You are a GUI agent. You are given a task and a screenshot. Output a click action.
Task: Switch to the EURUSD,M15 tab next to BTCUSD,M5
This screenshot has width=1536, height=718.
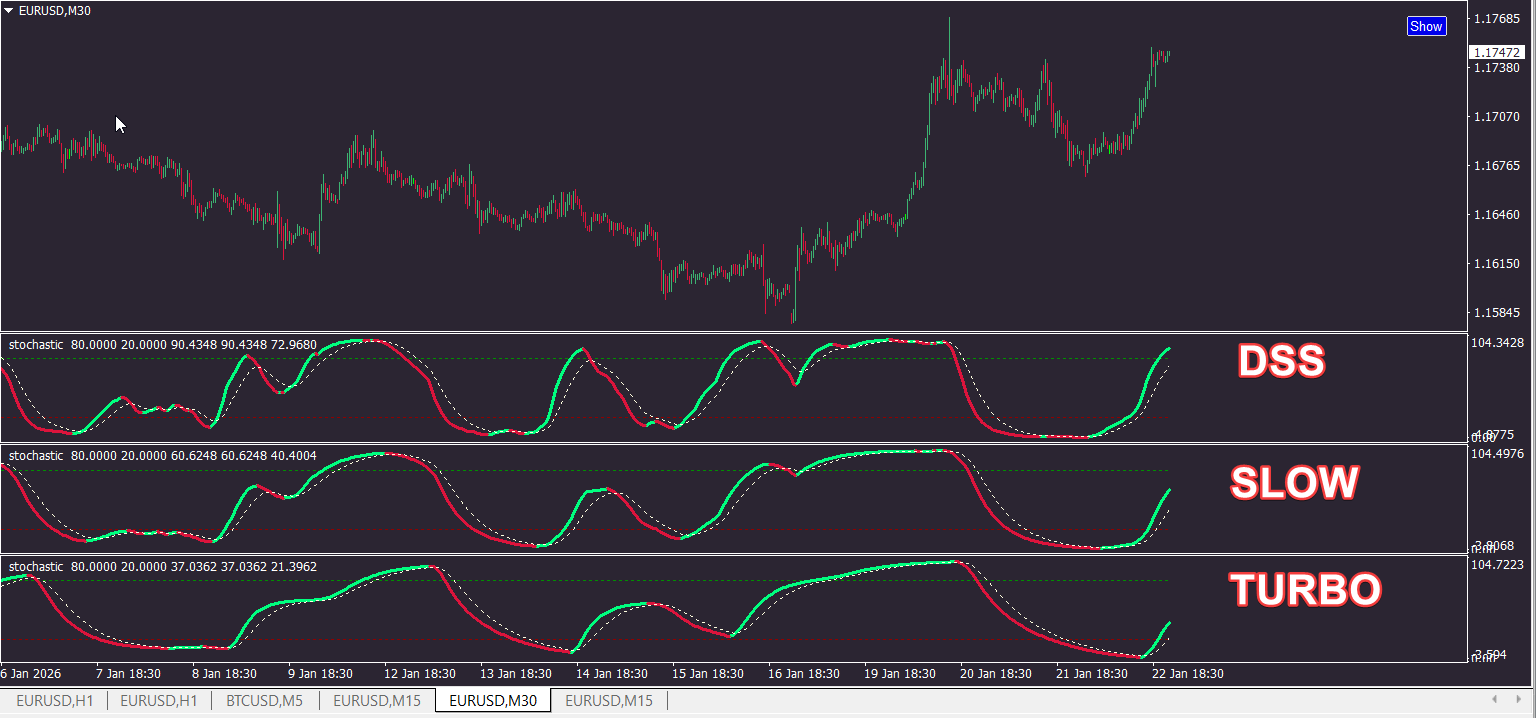point(377,700)
